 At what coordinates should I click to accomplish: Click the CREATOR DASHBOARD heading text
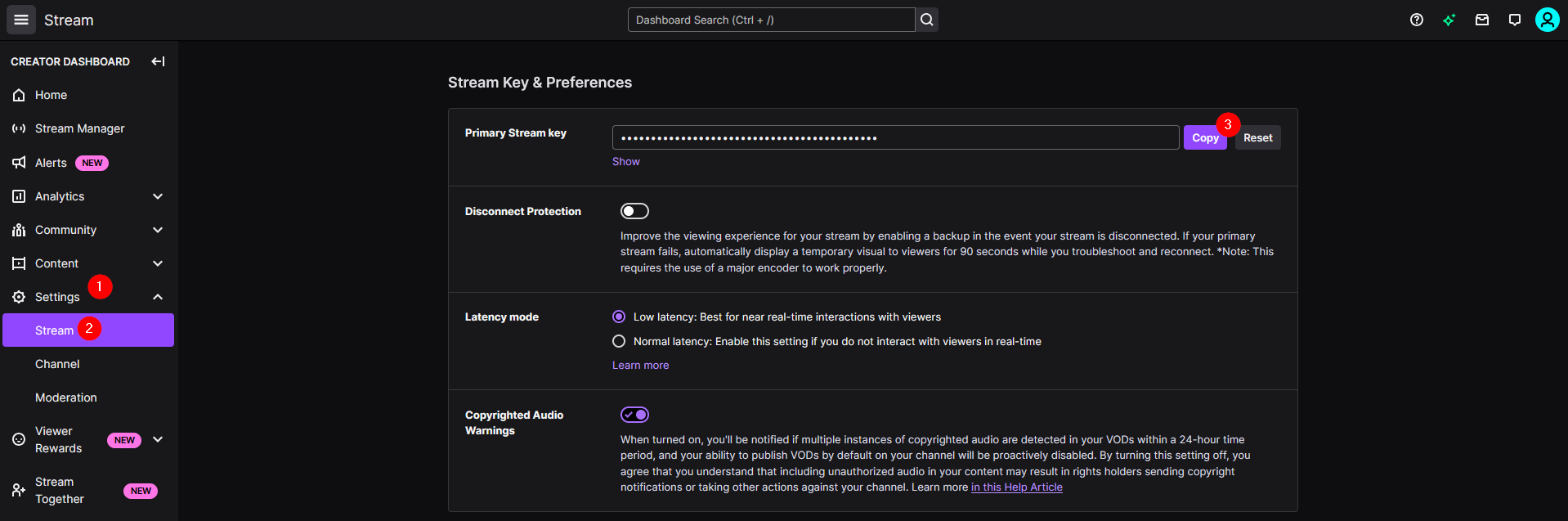pos(70,61)
